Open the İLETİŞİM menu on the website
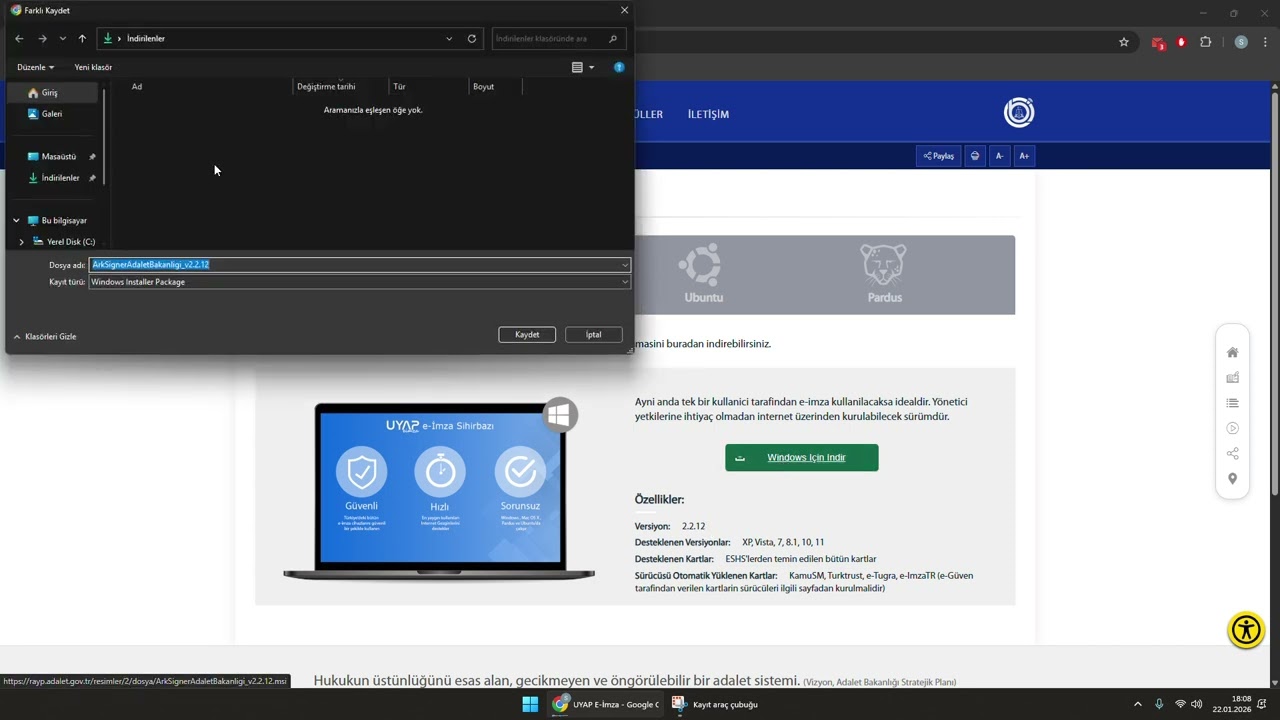Image resolution: width=1280 pixels, height=720 pixels. coord(708,114)
